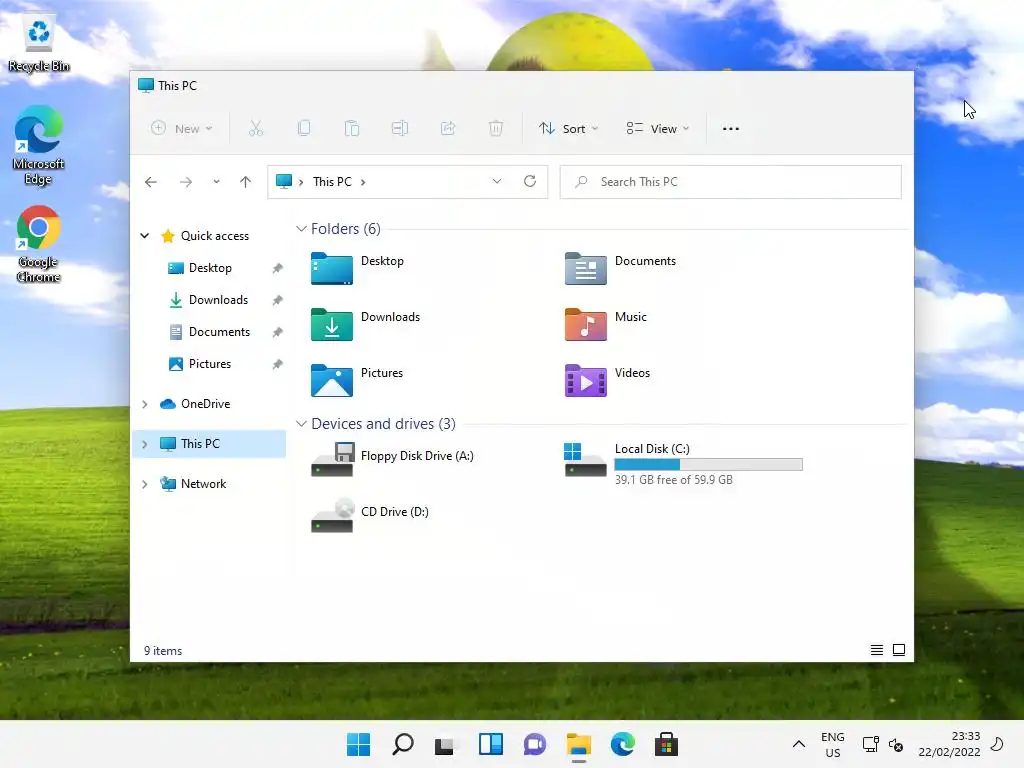Click the Copy icon in toolbar
The height and width of the screenshot is (768, 1024).
point(304,128)
